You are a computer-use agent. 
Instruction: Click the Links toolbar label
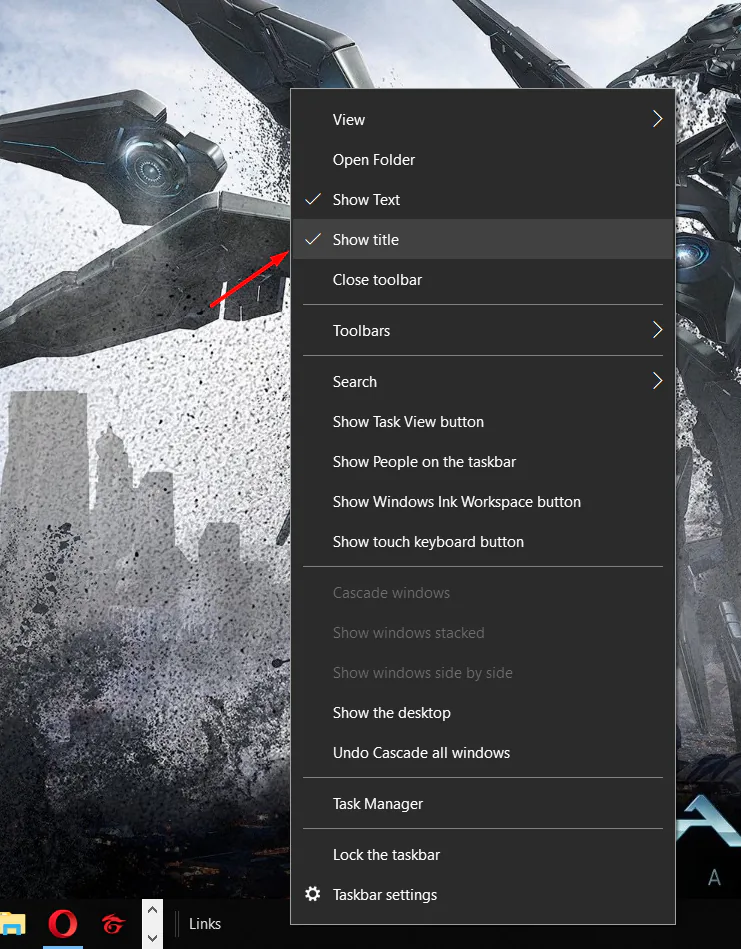[x=205, y=924]
